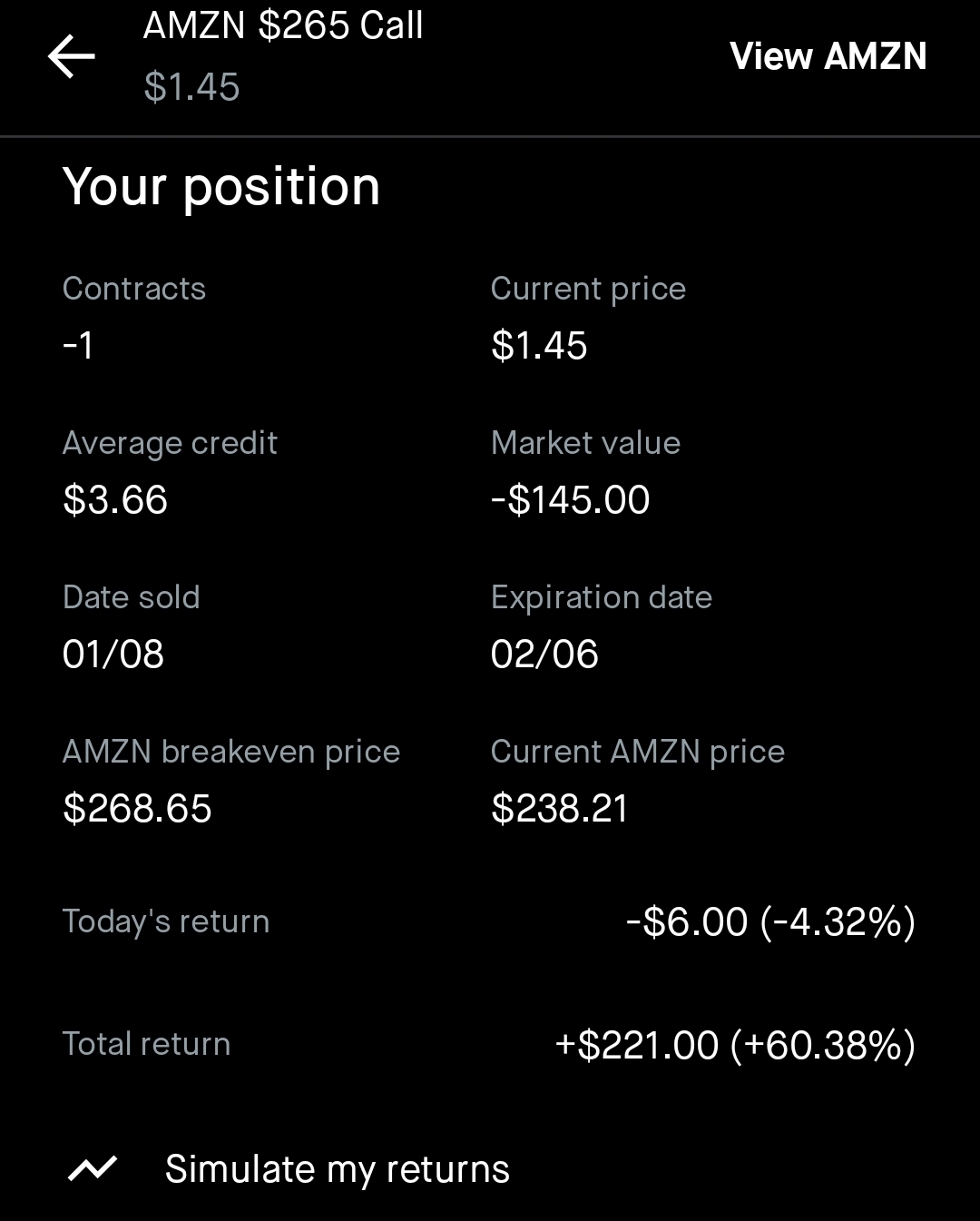Image resolution: width=980 pixels, height=1221 pixels.
Task: Select the +$221.00 (+60.38%) total return
Action: [x=735, y=1045]
